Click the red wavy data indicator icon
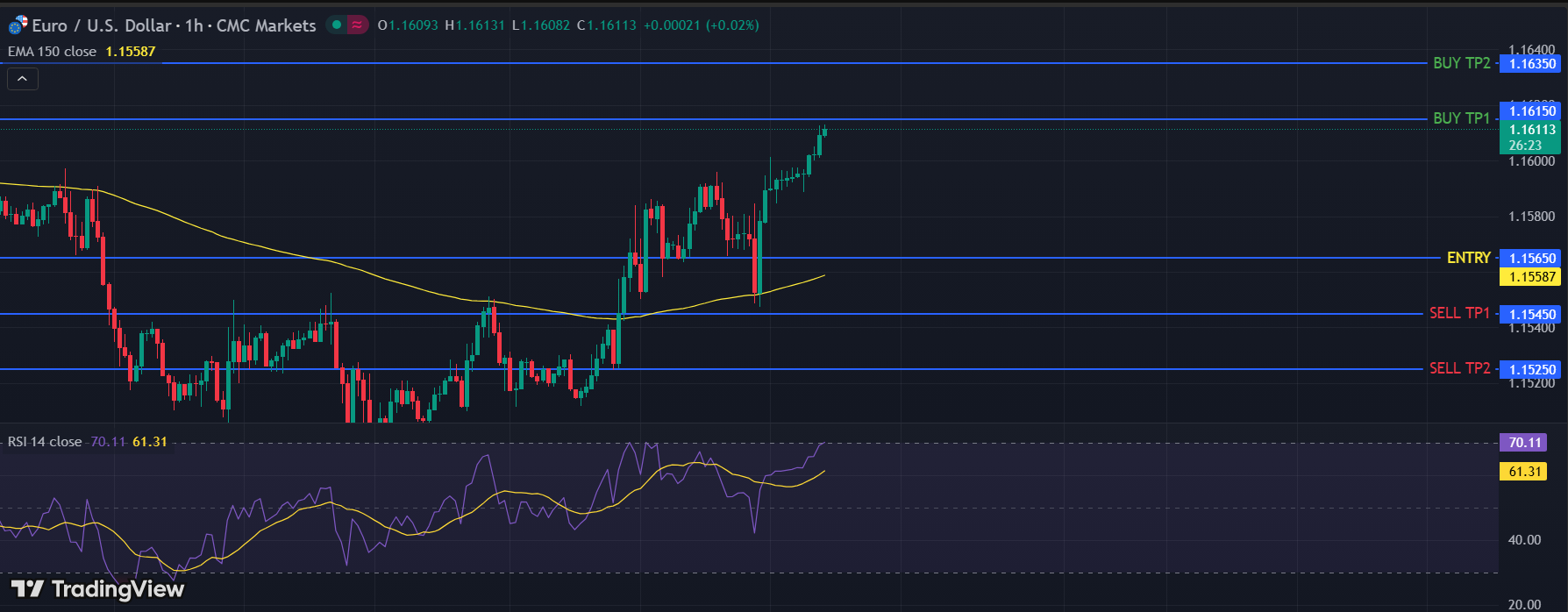 [357, 25]
